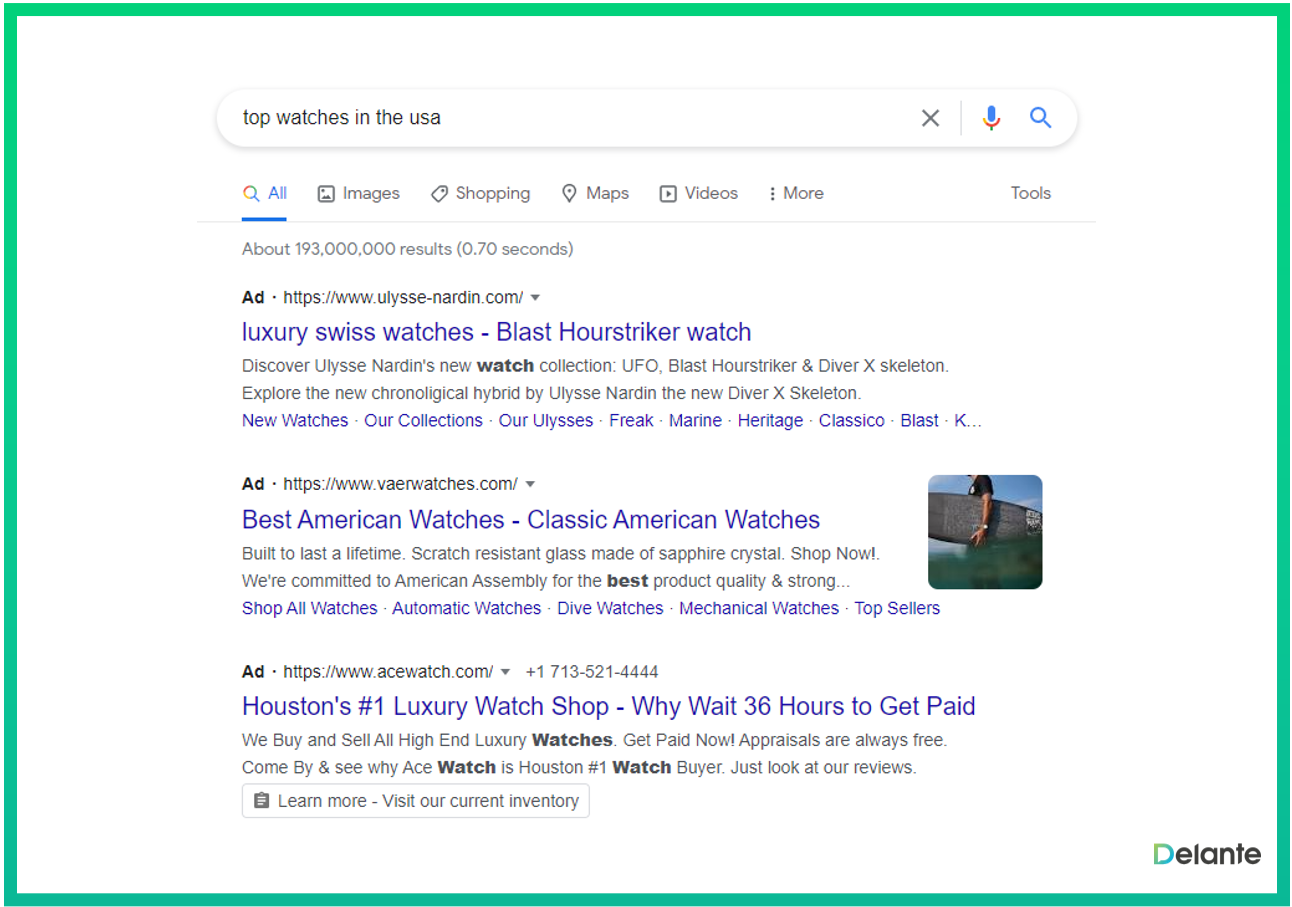Click the phone number +1 713-521-4444
Viewport: 1292px width, 907px height.
point(592,672)
